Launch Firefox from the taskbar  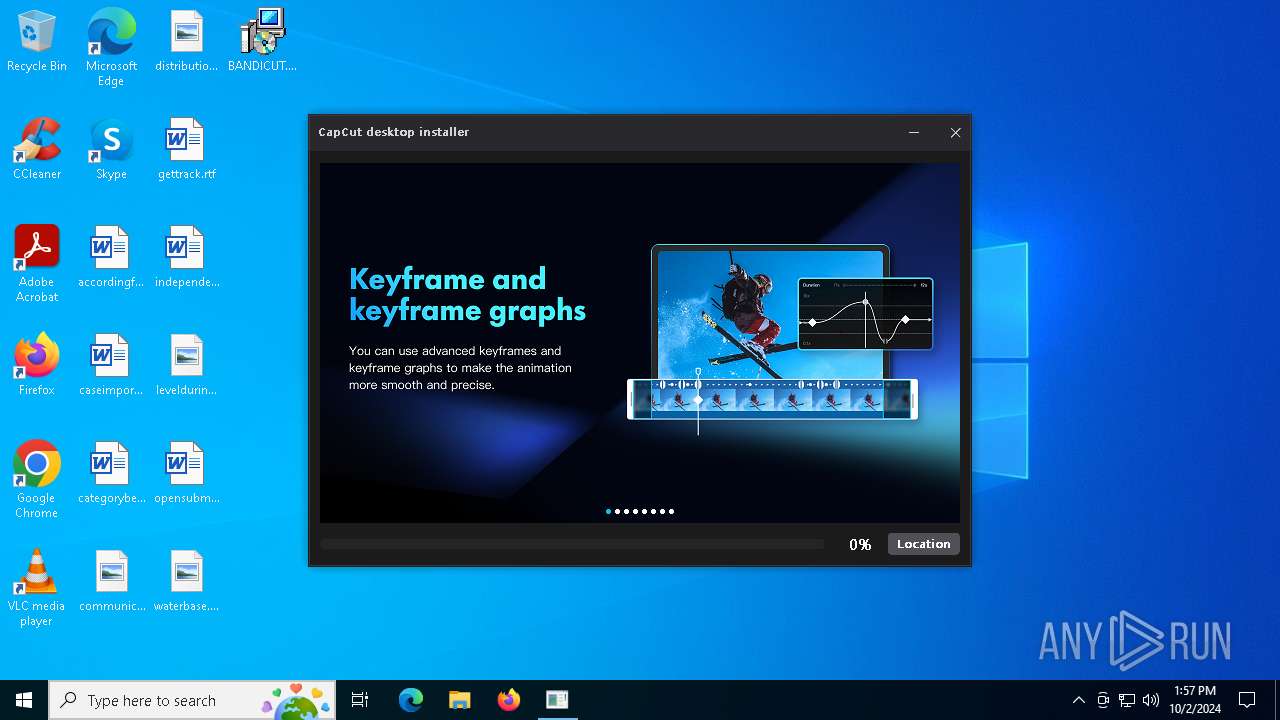coord(508,700)
